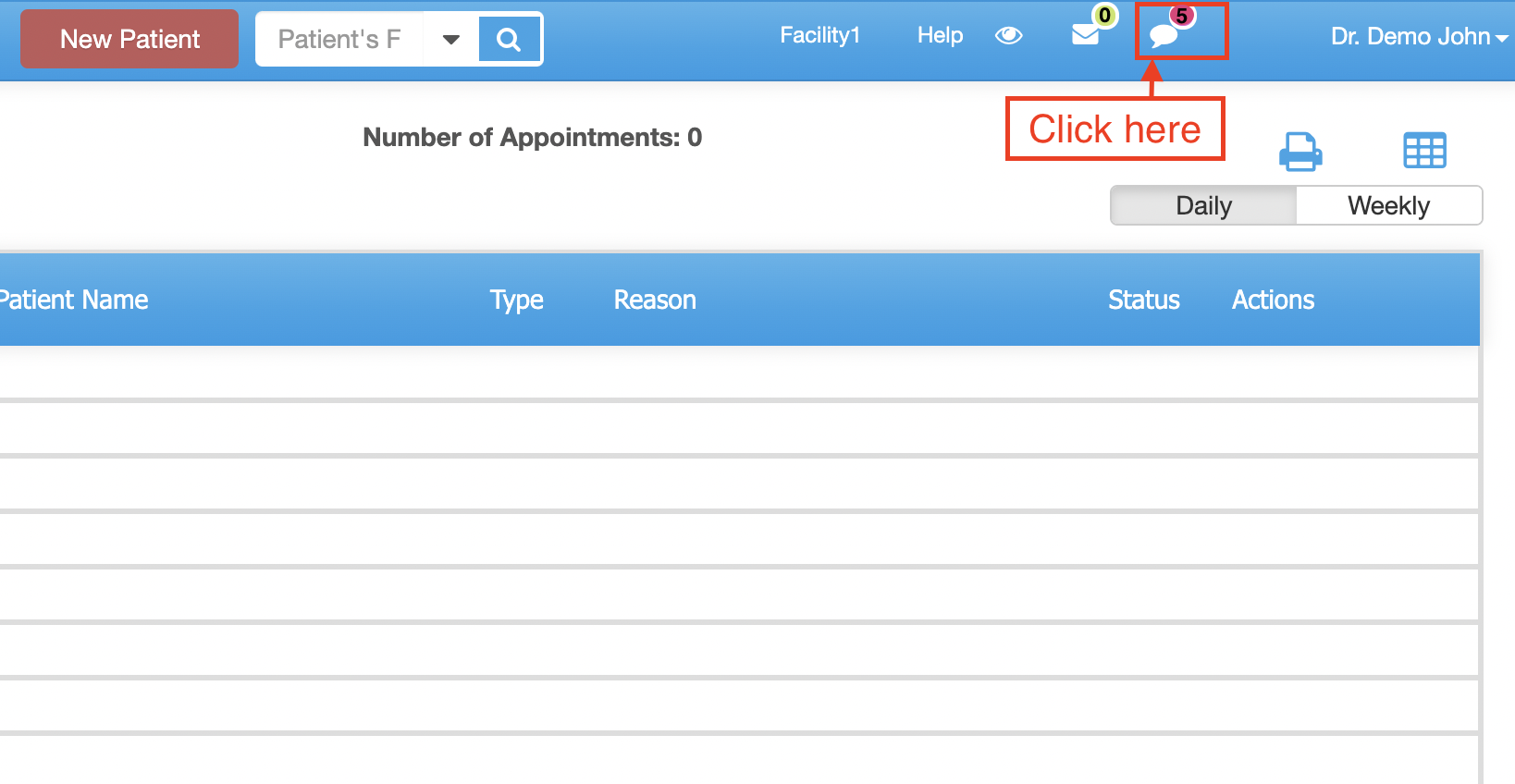Viewport: 1515px width, 784px height.
Task: Click the Reason column header
Action: [655, 300]
